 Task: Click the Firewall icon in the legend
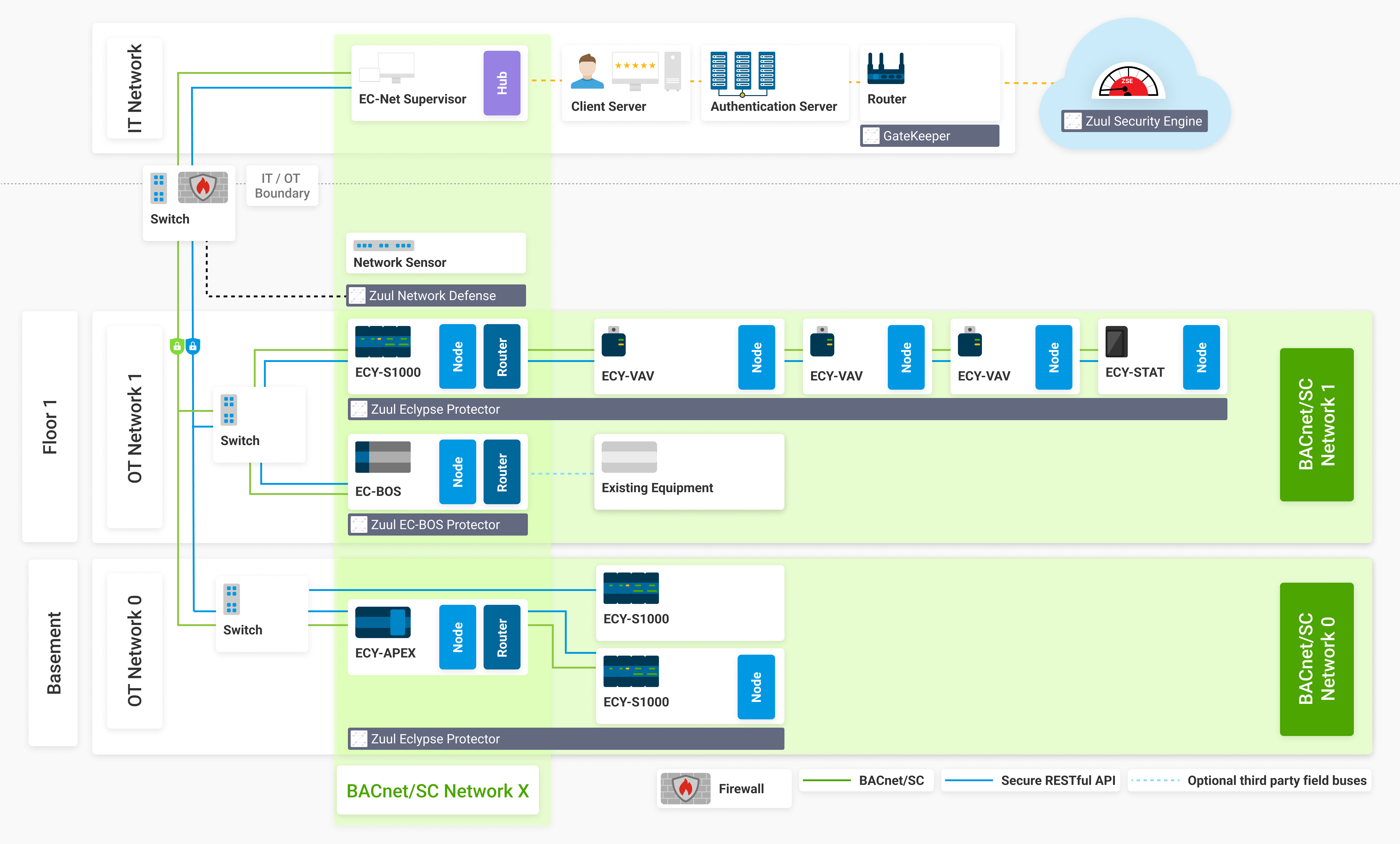pyautogui.click(x=685, y=788)
